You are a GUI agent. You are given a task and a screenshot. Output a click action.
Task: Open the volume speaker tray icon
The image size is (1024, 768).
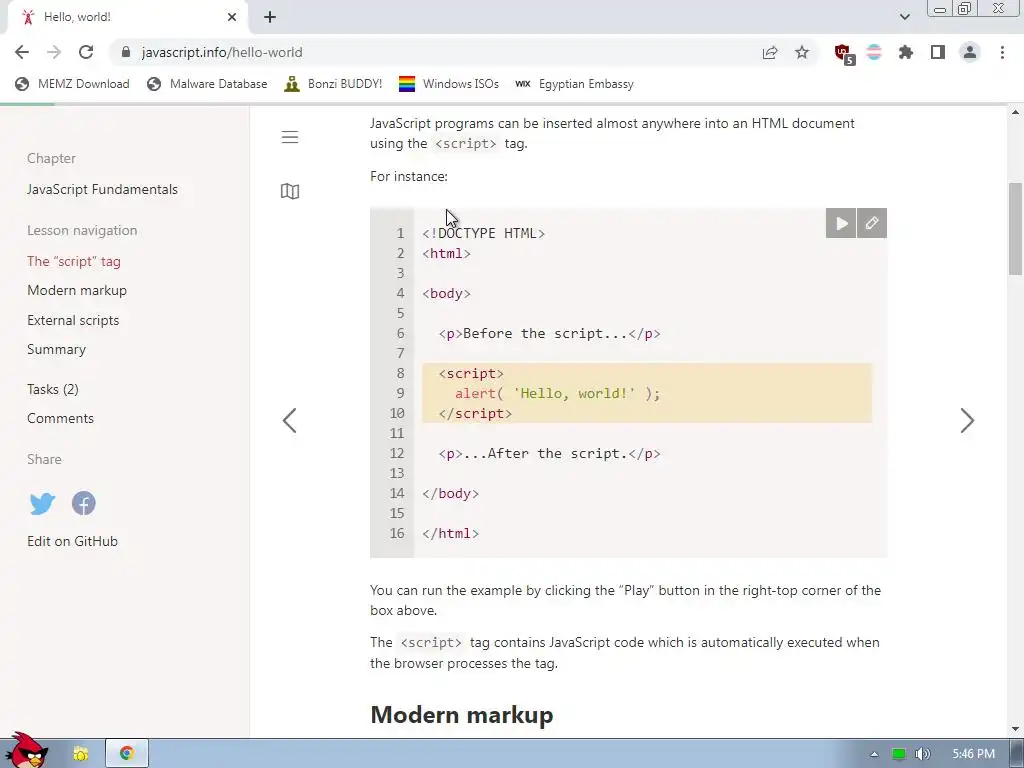click(922, 754)
